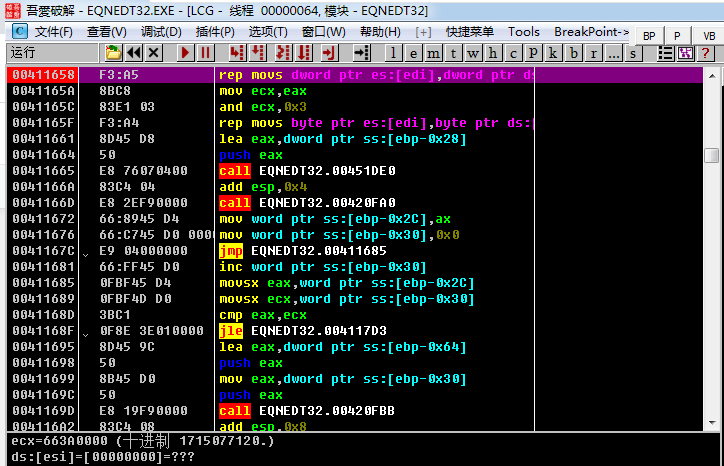The width and height of the screenshot is (724, 466).
Task: Click the cmp eax,ecx instruction
Action: pyautogui.click(x=263, y=315)
